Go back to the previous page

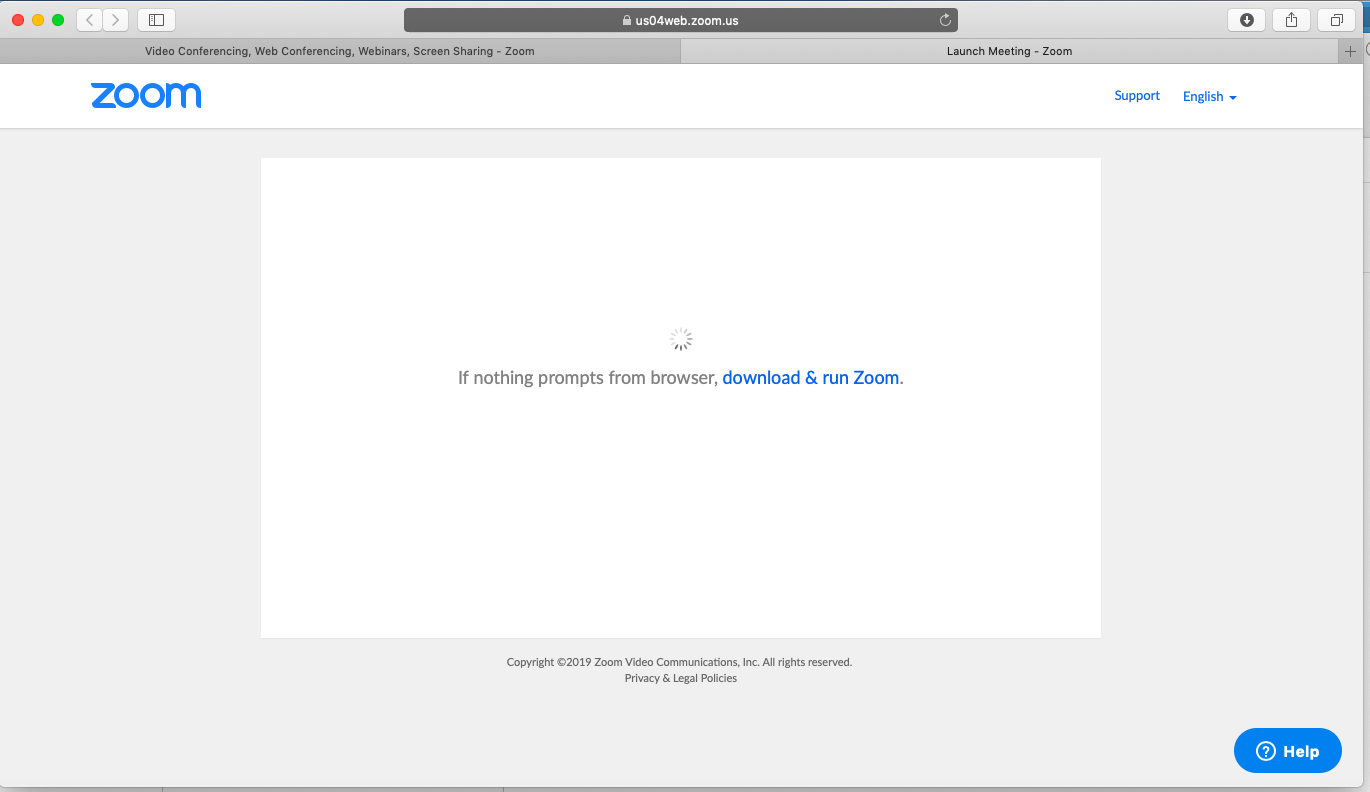90,20
